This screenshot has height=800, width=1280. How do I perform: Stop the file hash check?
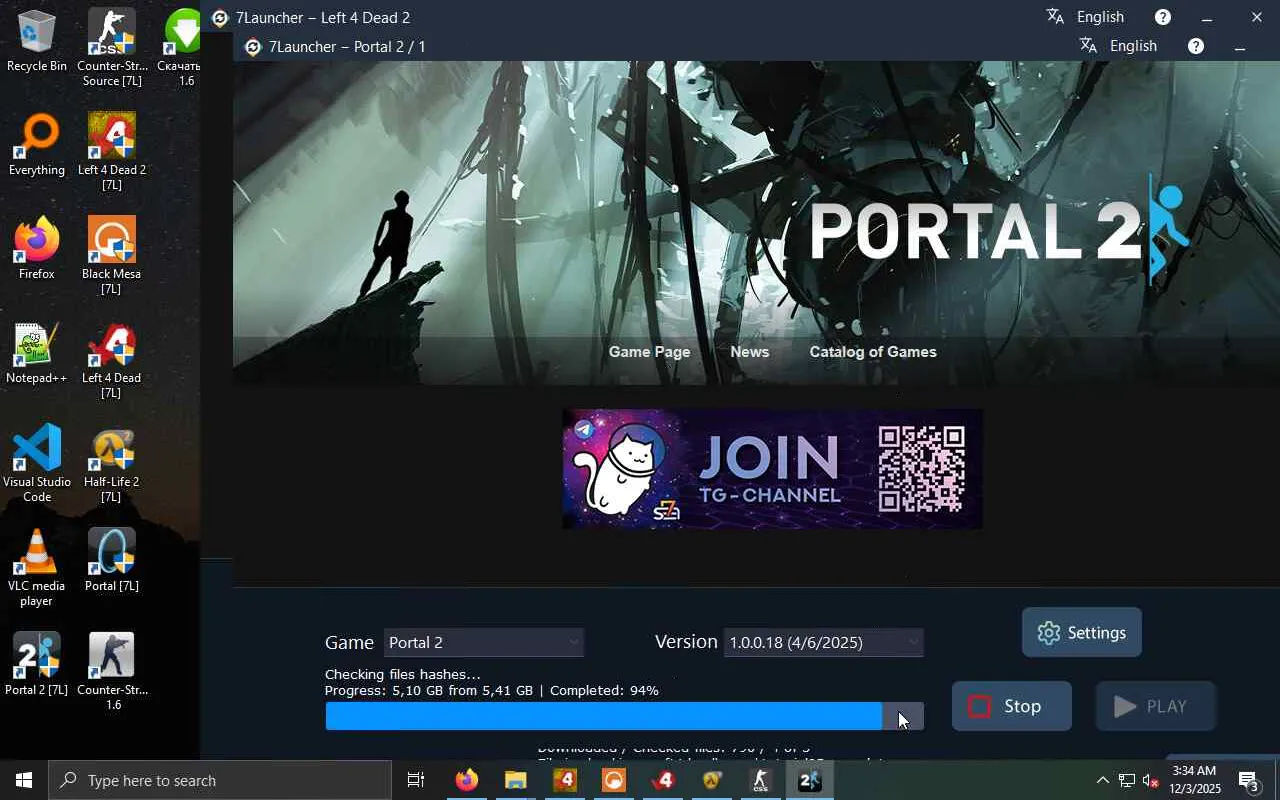pos(1012,706)
